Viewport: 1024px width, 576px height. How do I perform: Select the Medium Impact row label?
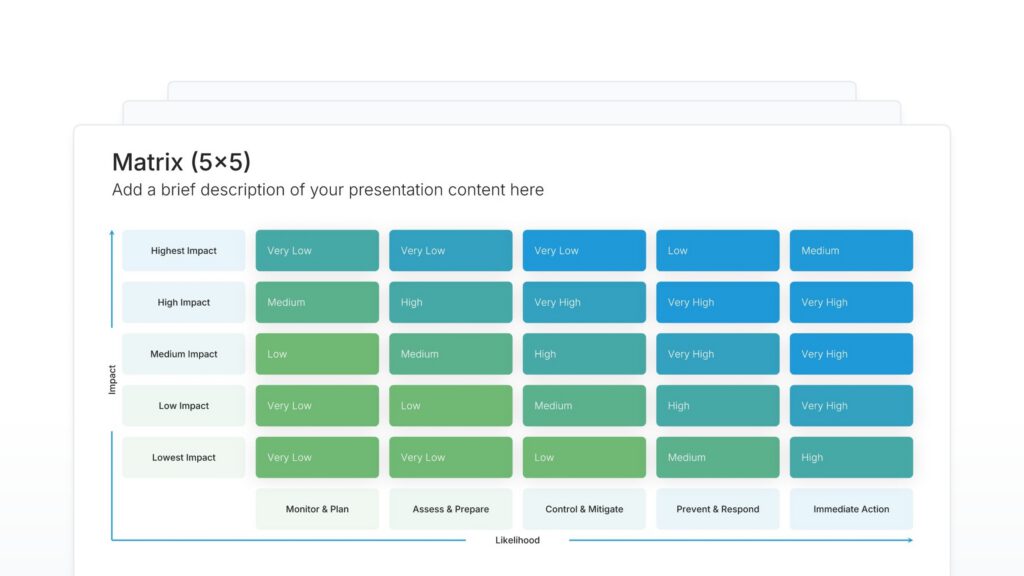[x=184, y=354]
